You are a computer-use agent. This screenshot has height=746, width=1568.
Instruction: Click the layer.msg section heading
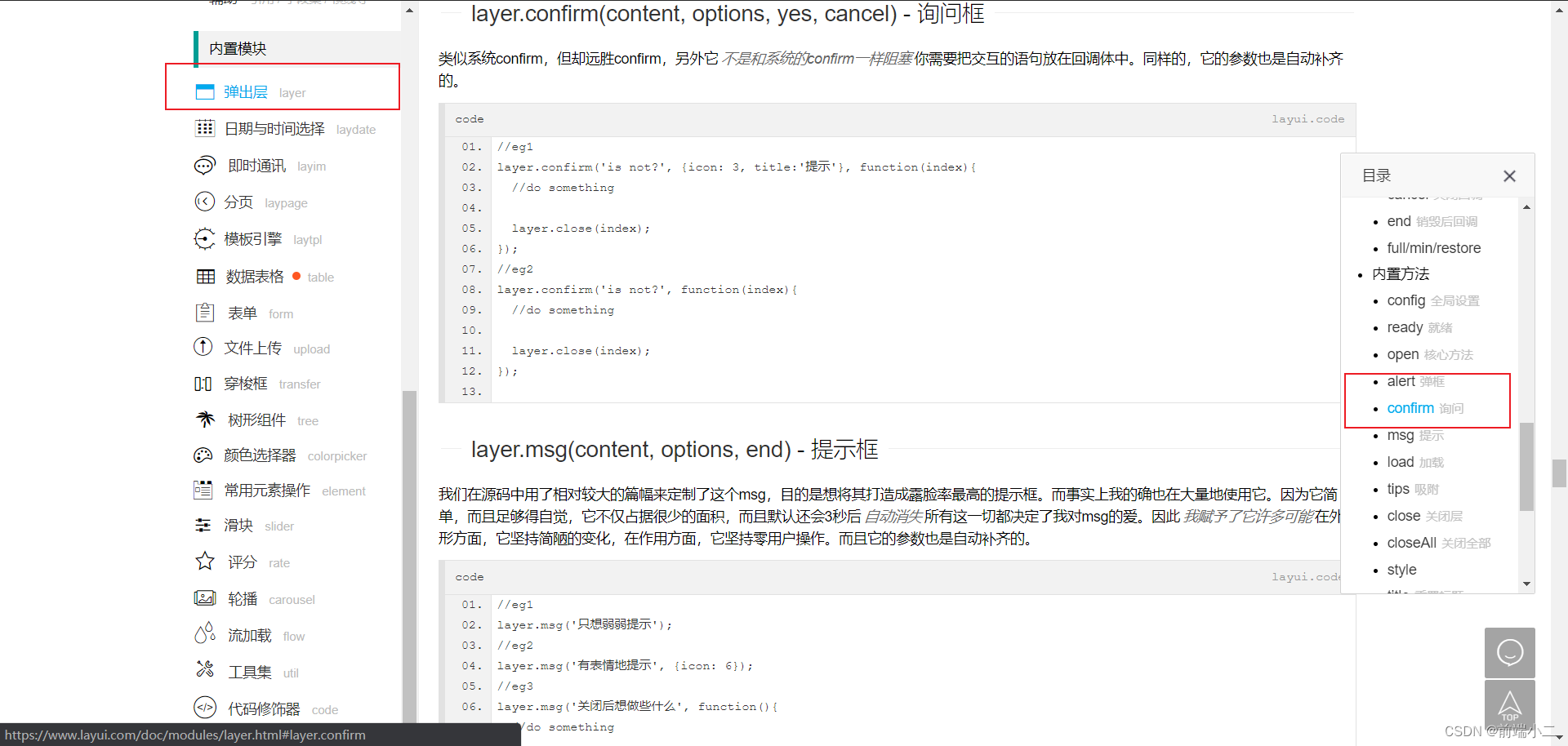pos(675,450)
